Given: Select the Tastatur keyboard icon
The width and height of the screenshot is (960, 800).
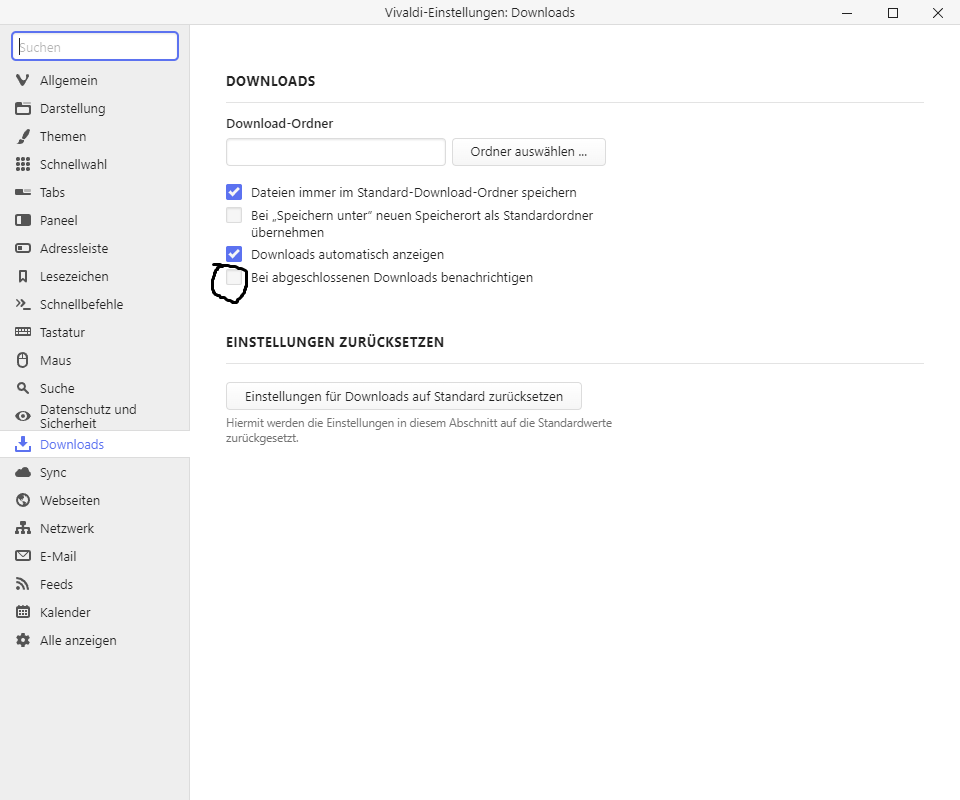Looking at the screenshot, I should coord(23,332).
